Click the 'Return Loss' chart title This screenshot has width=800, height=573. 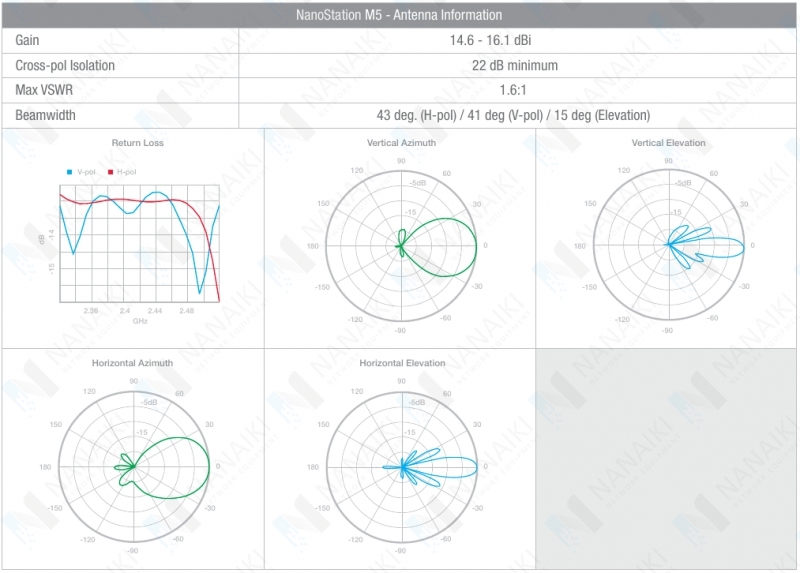click(138, 143)
